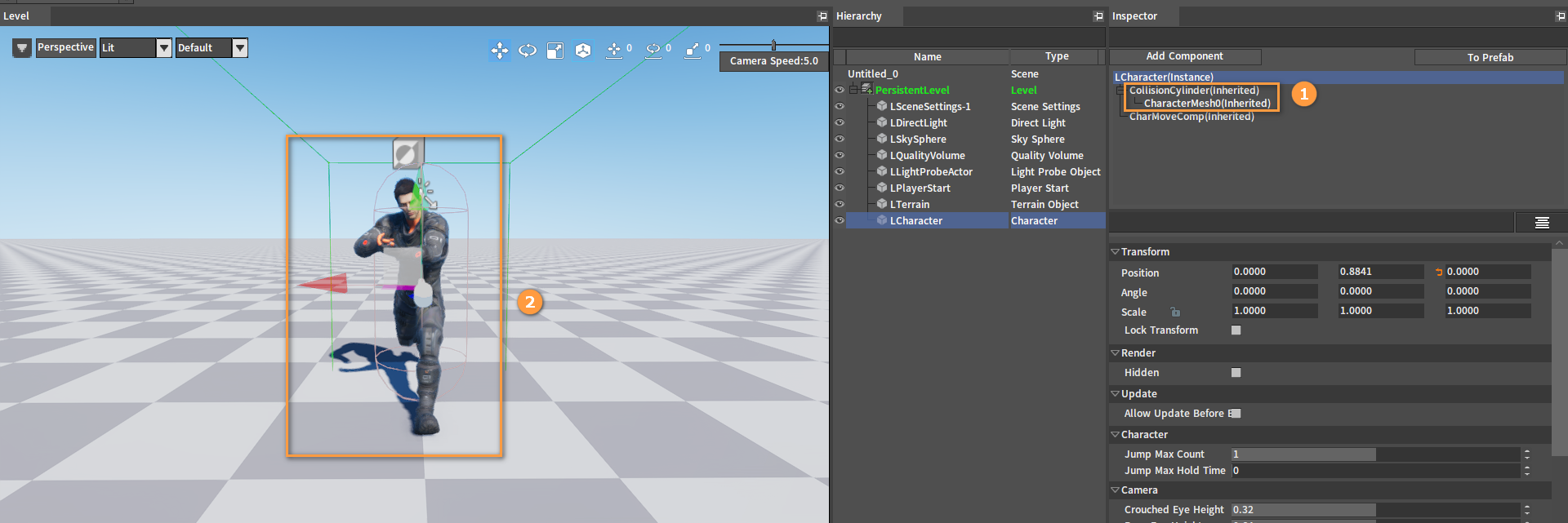Image resolution: width=1568 pixels, height=523 pixels.
Task: Check the Hidden checkbox under Render
Action: click(1236, 373)
